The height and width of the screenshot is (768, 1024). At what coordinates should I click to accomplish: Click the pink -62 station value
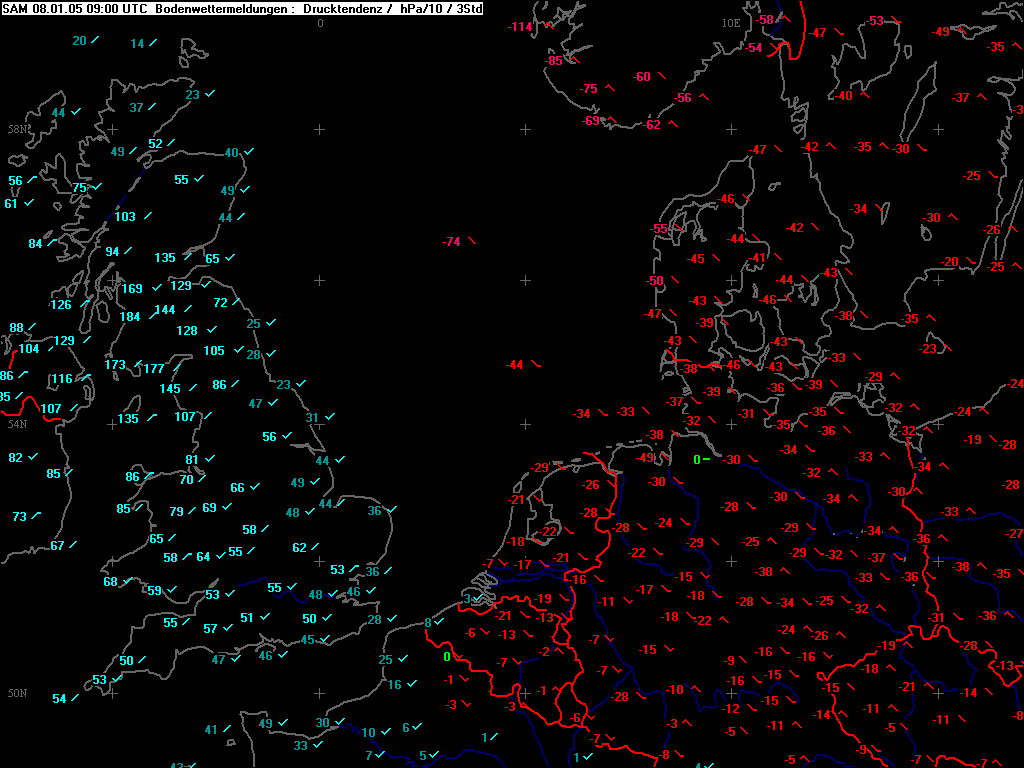pyautogui.click(x=651, y=125)
